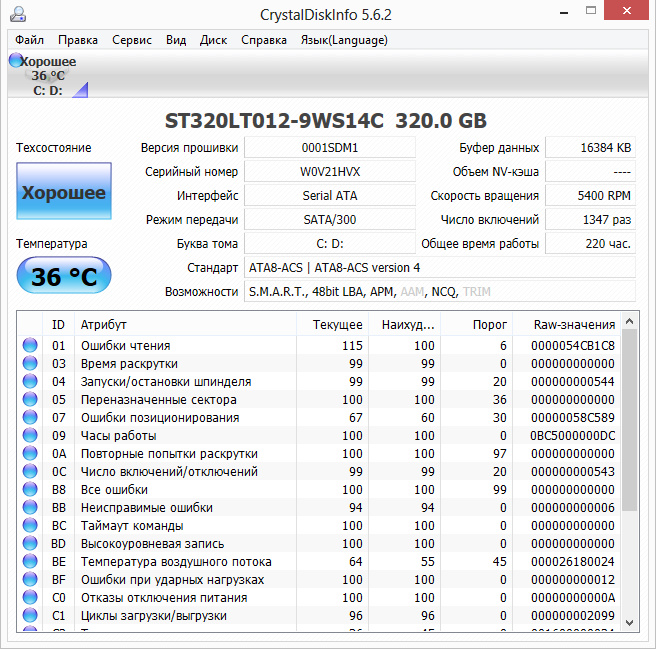Click status orb for Таймаут команды row
This screenshot has width=656, height=649.
30,525
